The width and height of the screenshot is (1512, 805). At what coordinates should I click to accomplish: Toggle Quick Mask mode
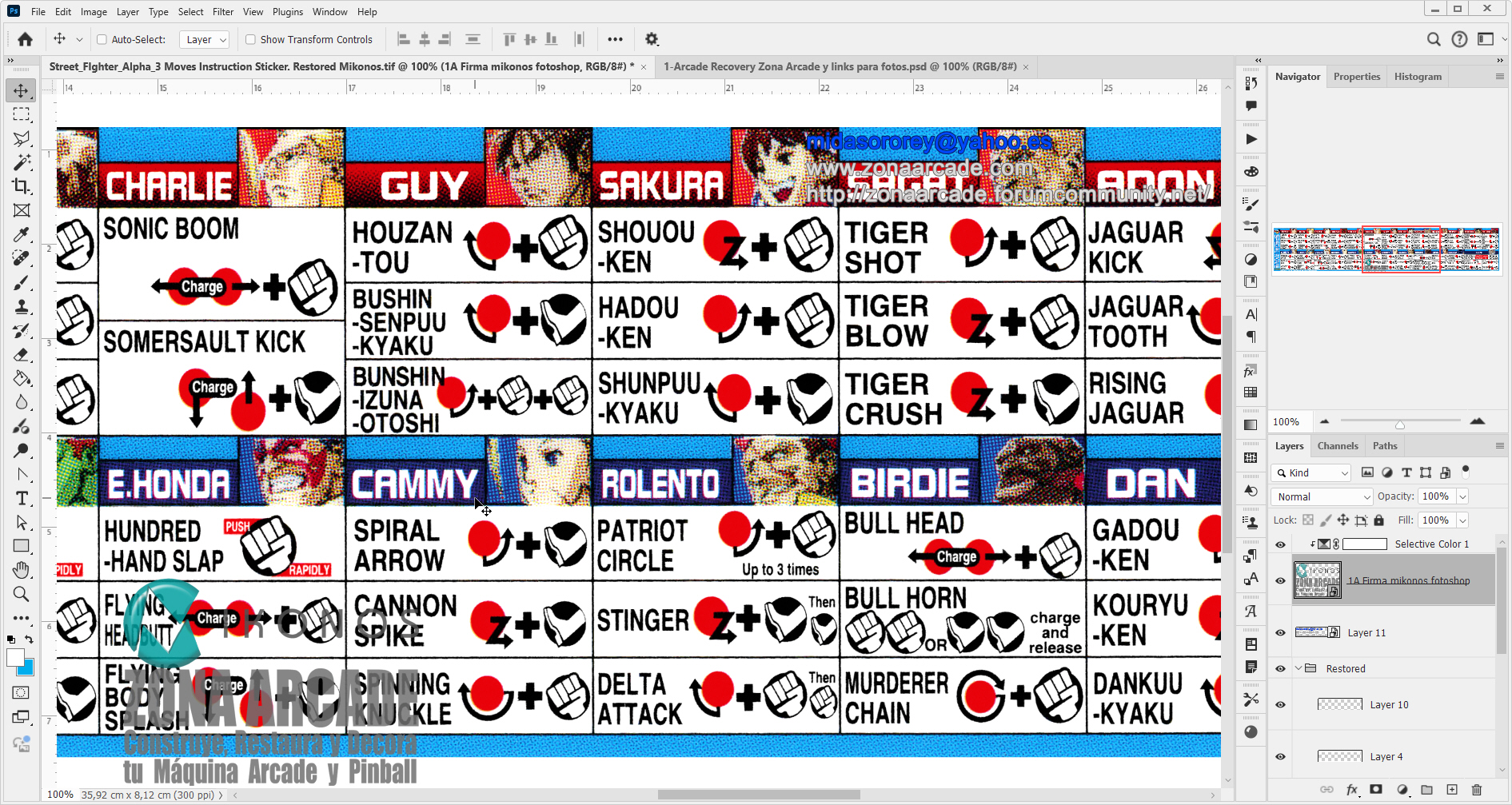click(22, 693)
